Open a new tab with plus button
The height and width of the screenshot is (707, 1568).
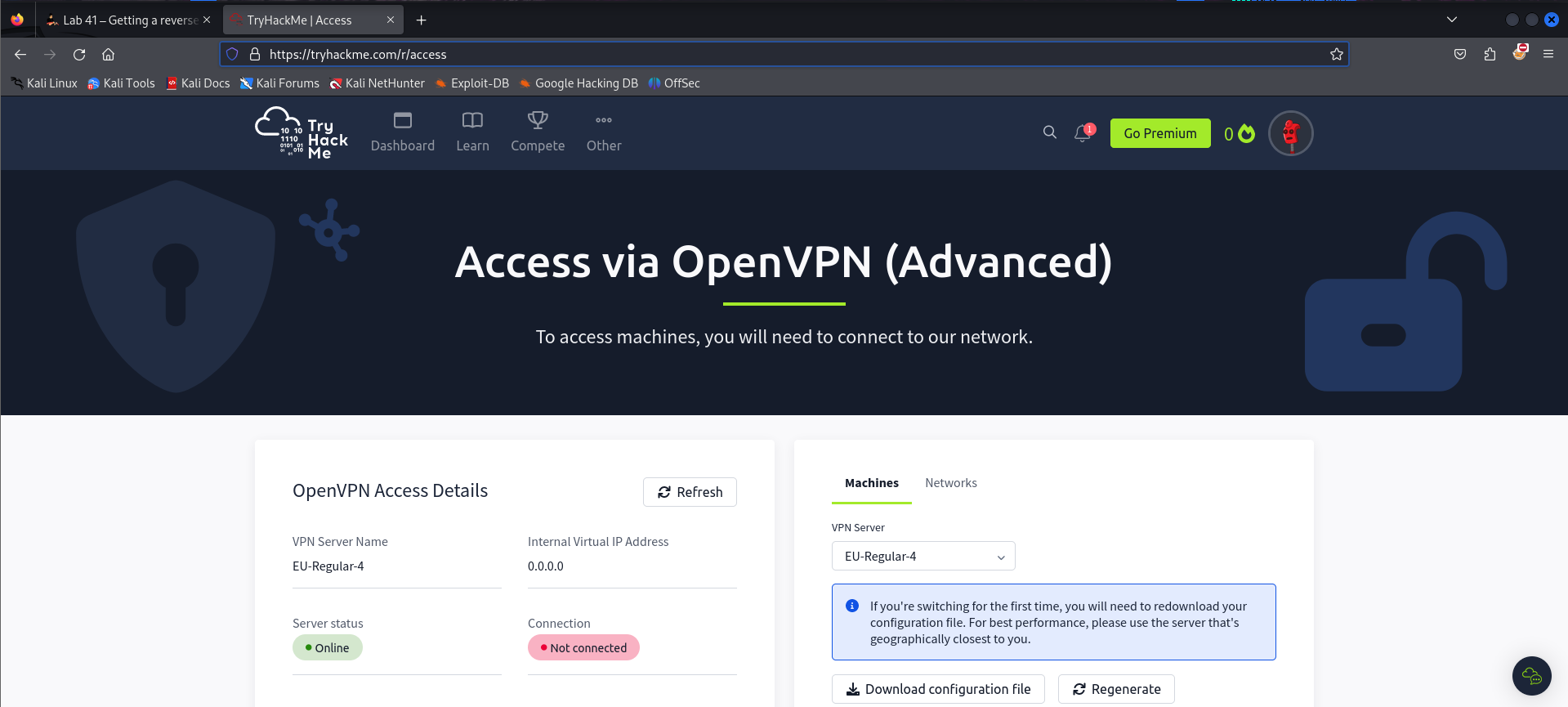coord(422,20)
